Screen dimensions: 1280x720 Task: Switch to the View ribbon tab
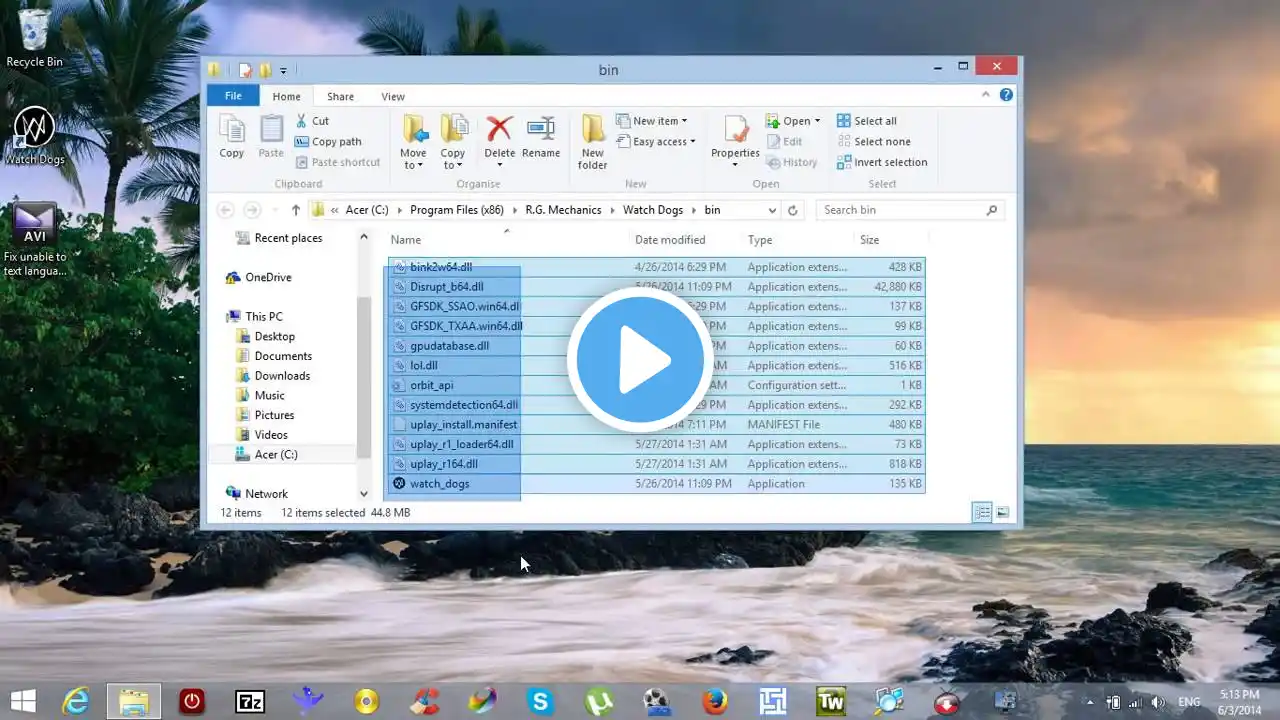click(393, 96)
